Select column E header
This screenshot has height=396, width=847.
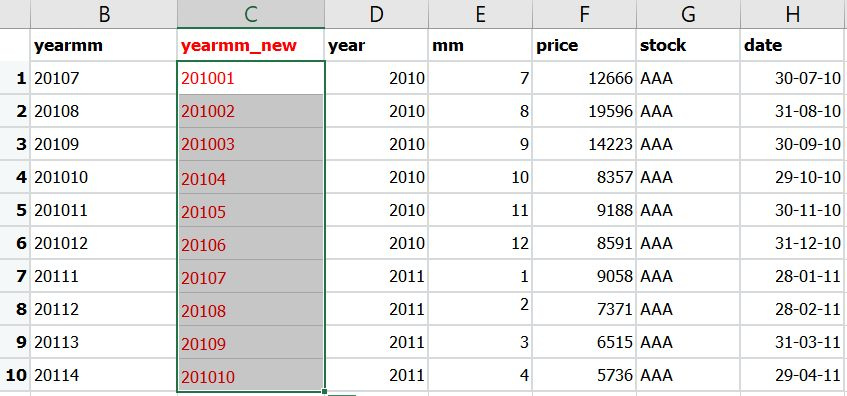(480, 14)
